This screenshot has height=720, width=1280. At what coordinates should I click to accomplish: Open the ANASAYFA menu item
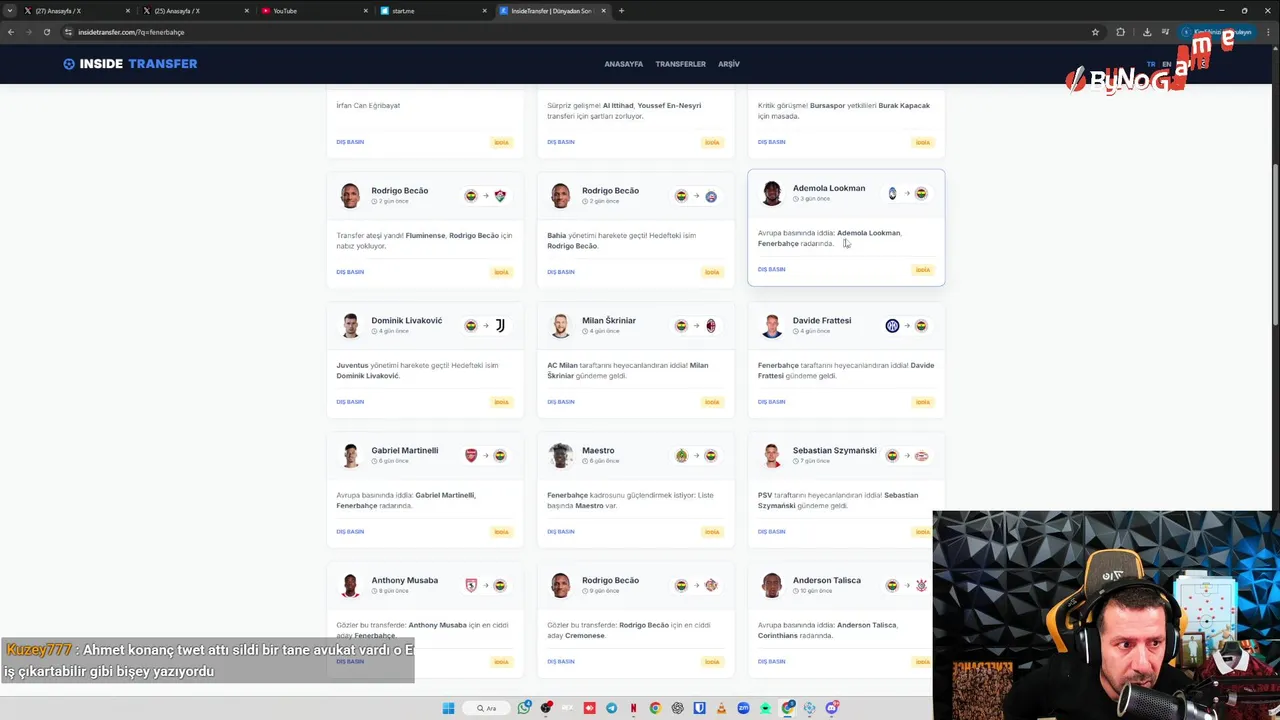[623, 64]
